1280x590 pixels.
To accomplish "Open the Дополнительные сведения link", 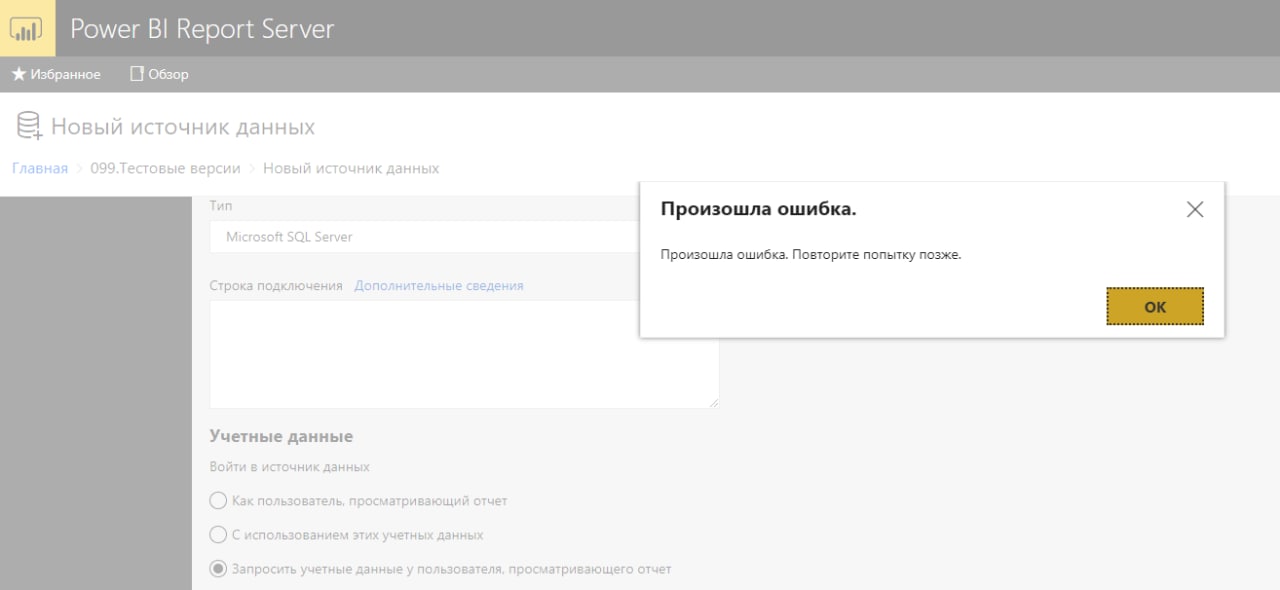I will coord(439,286).
